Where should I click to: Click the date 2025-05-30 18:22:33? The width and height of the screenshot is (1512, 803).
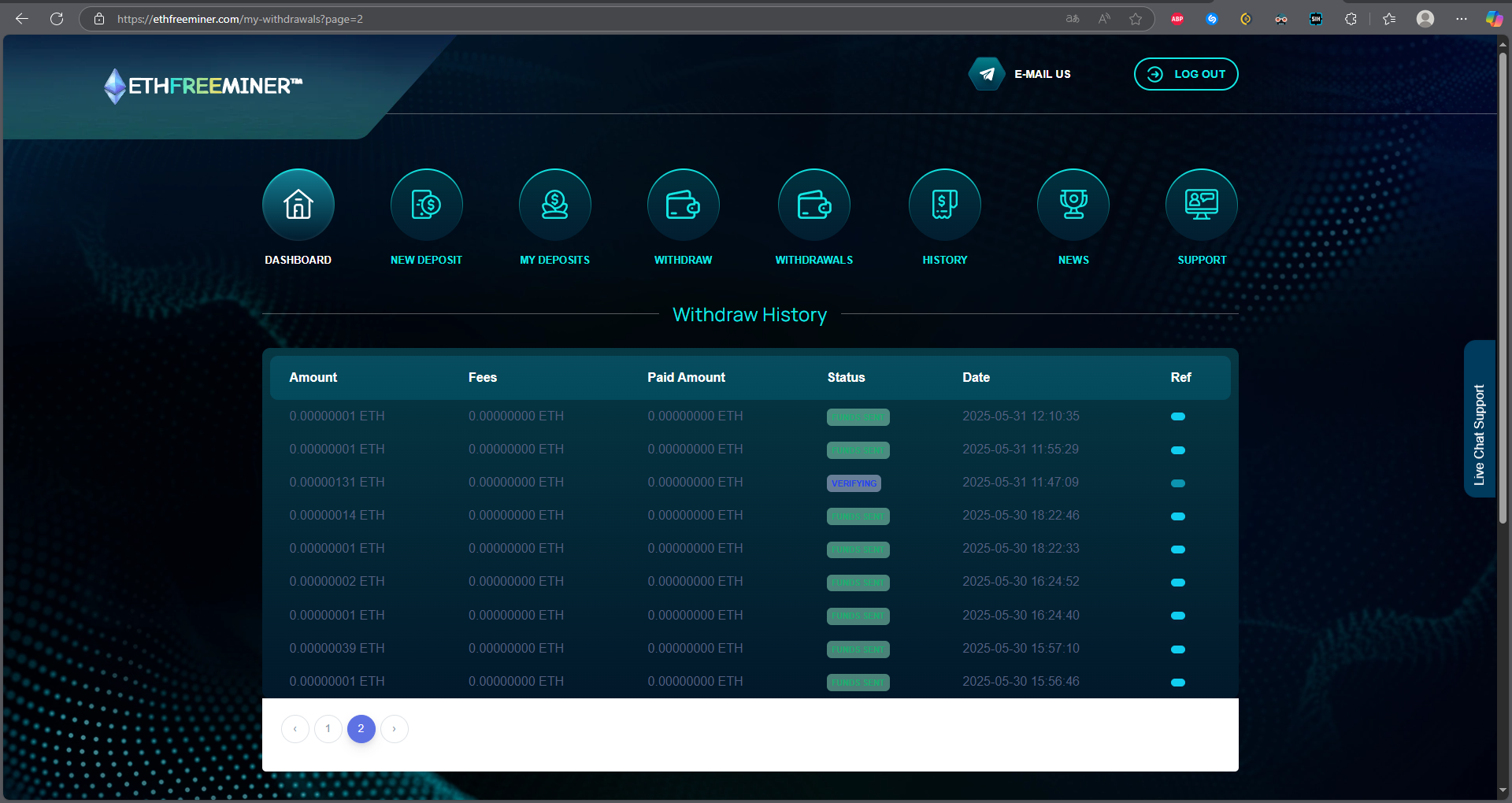1021,548
